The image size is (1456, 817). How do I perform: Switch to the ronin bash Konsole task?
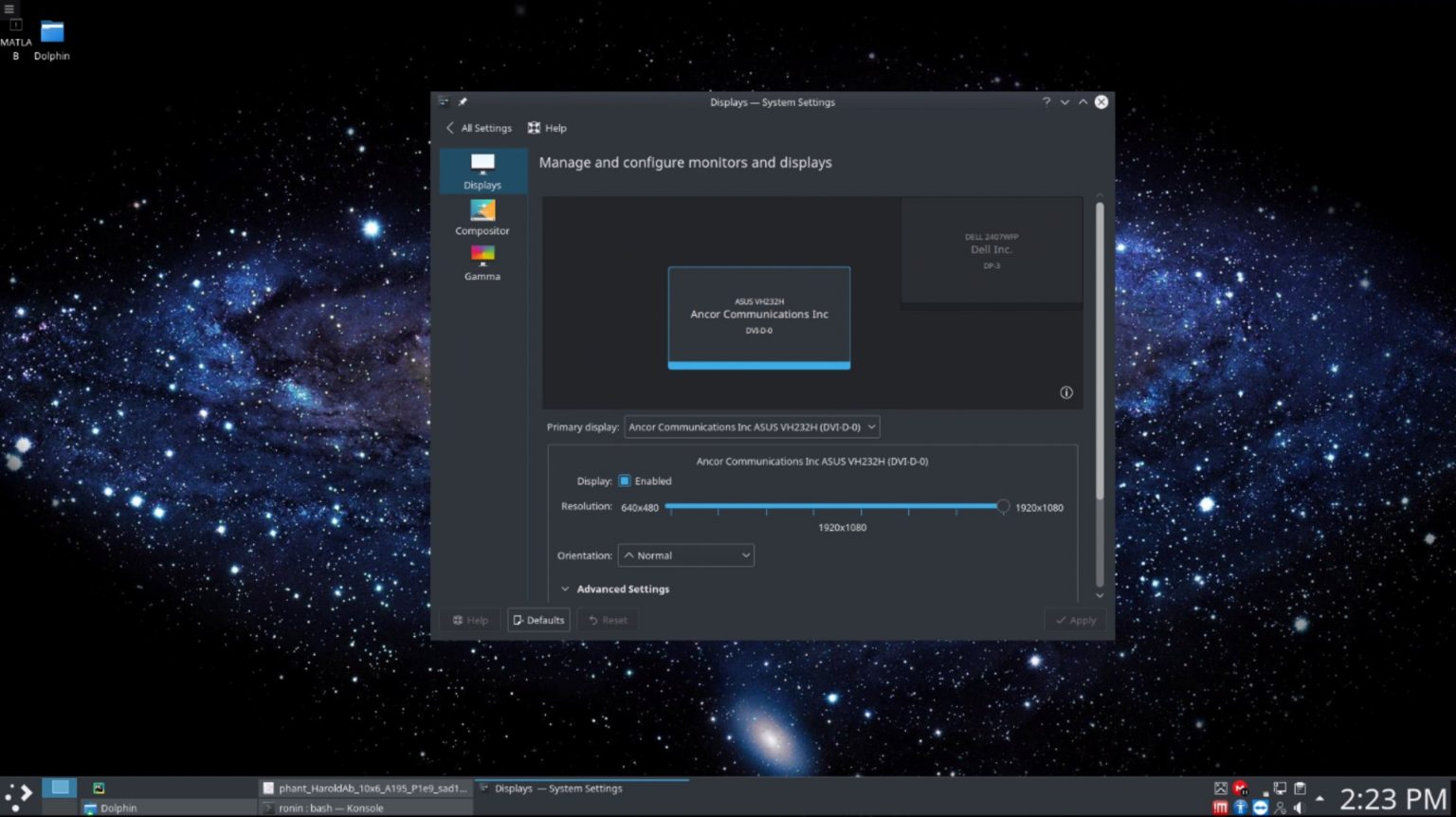tap(366, 808)
